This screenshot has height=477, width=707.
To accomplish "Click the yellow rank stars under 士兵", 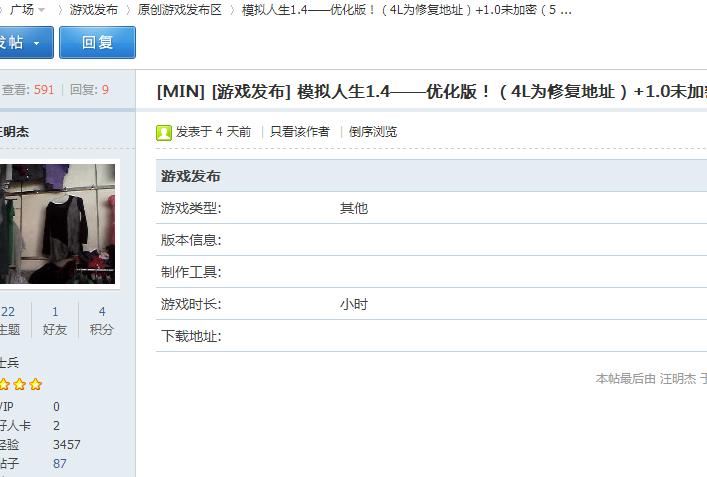I will 20,385.
